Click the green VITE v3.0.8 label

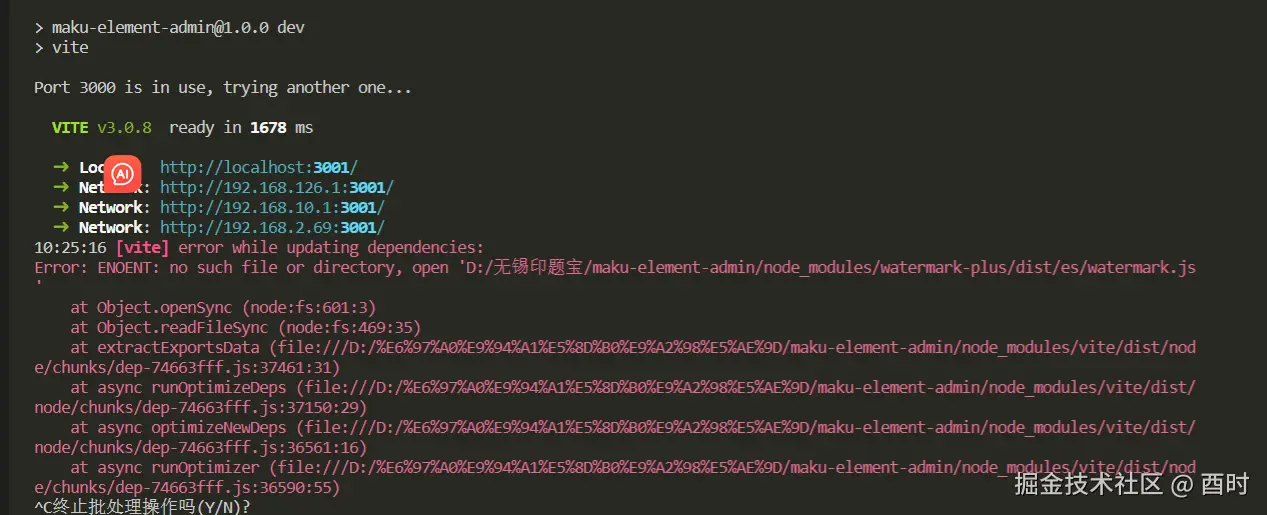point(102,128)
